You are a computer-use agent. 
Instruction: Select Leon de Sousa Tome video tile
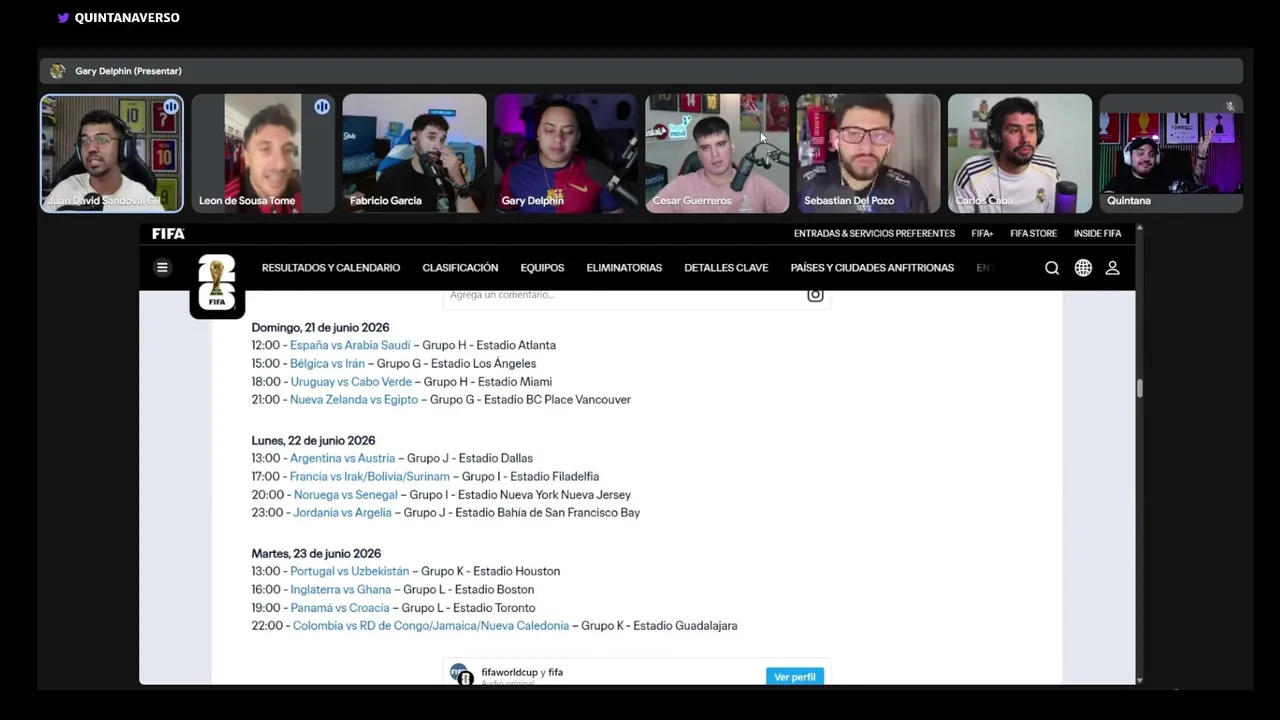263,153
